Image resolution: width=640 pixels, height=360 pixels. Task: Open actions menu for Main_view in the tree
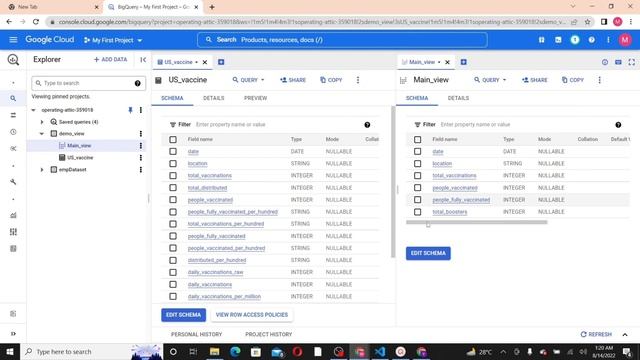pyautogui.click(x=141, y=145)
